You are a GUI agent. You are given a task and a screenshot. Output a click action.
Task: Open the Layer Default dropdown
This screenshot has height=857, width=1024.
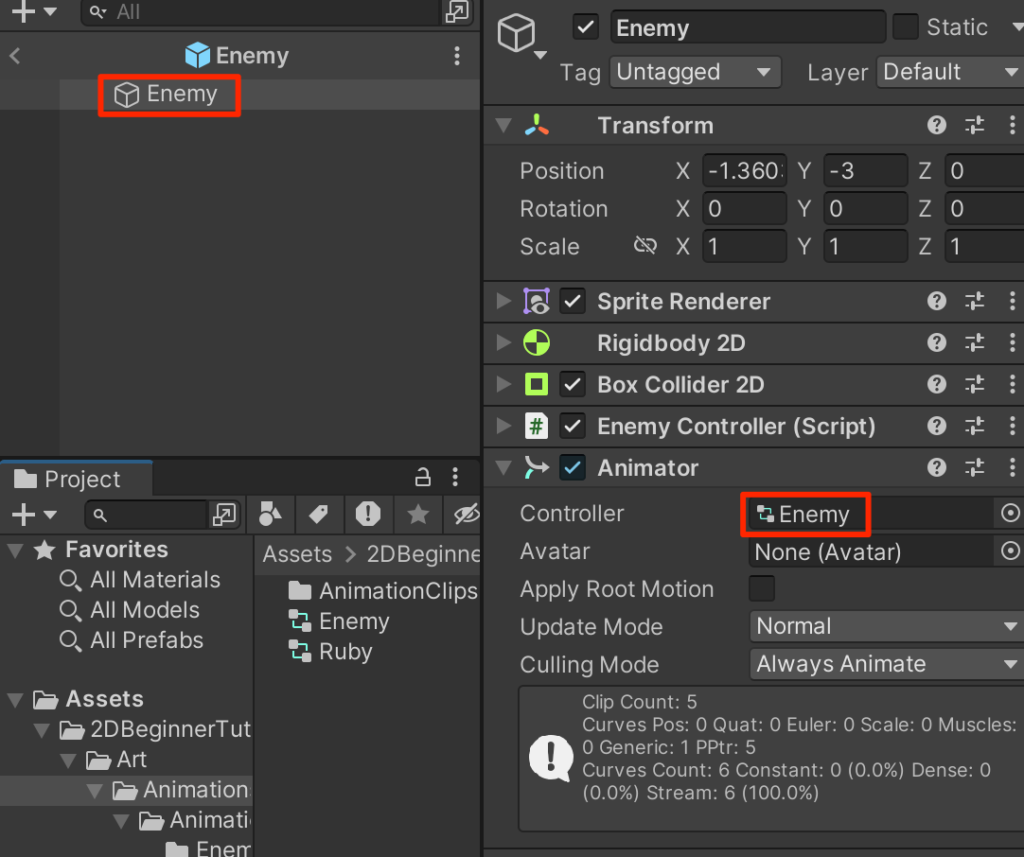950,72
